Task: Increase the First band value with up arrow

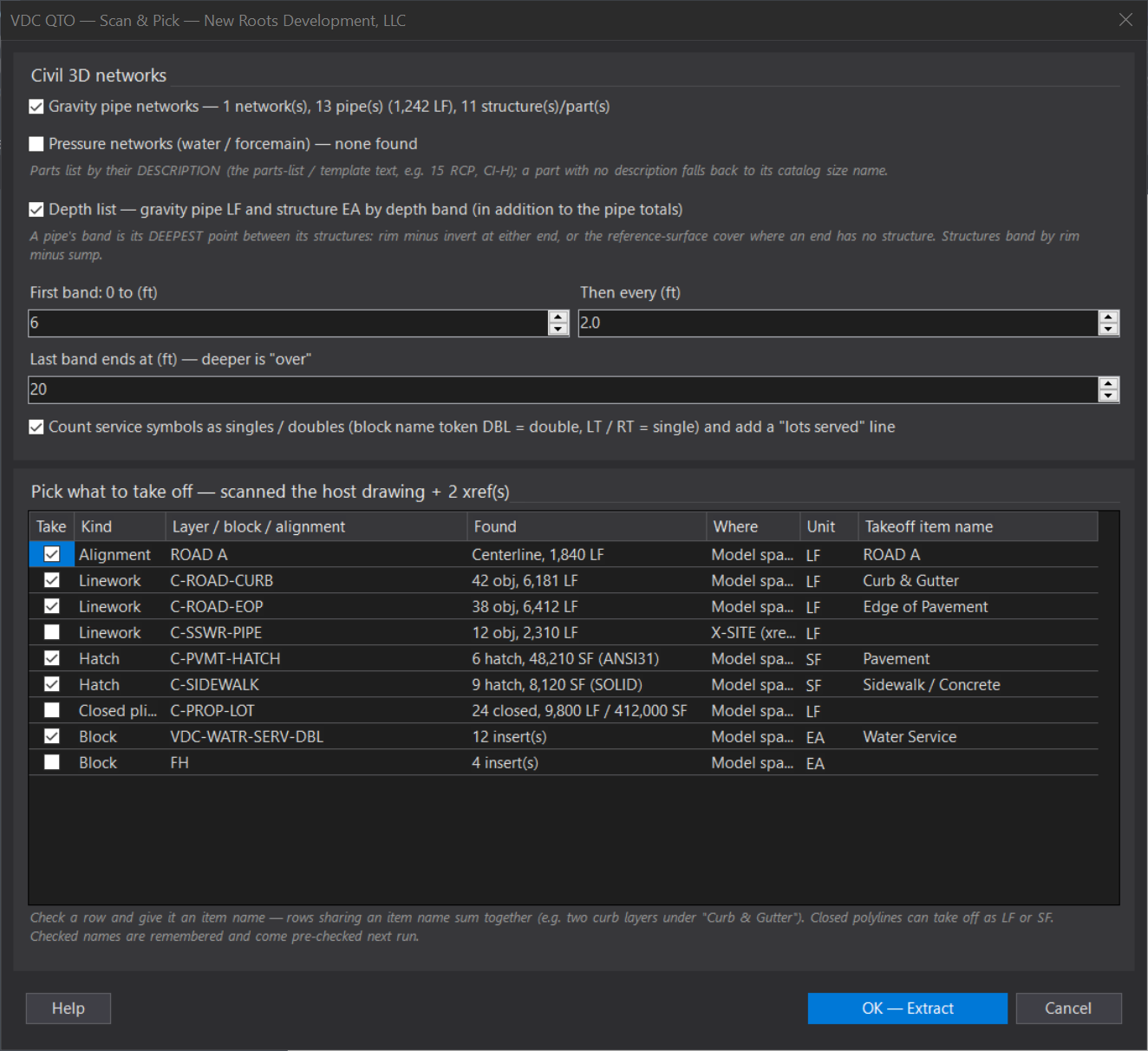Action: click(x=558, y=317)
